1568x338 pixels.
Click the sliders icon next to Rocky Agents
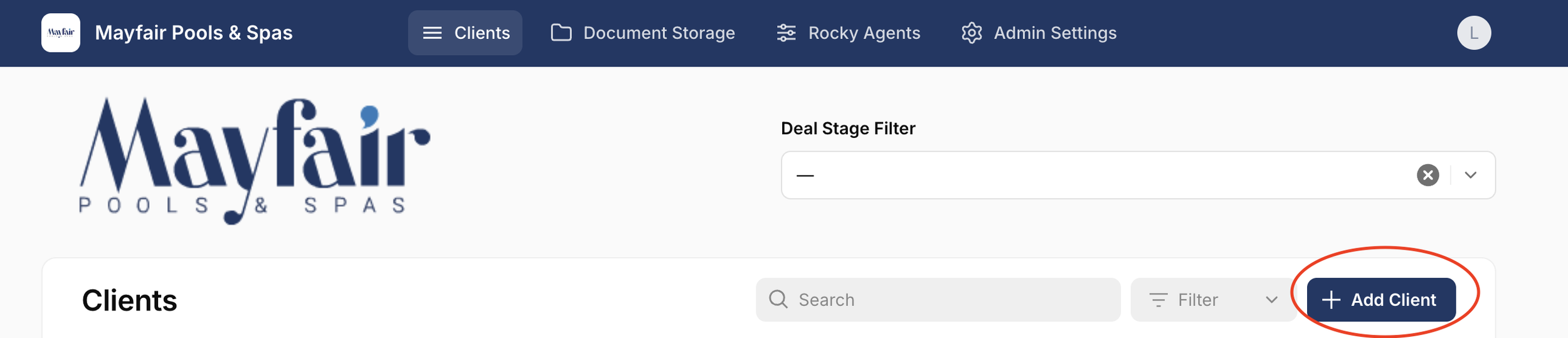point(786,33)
